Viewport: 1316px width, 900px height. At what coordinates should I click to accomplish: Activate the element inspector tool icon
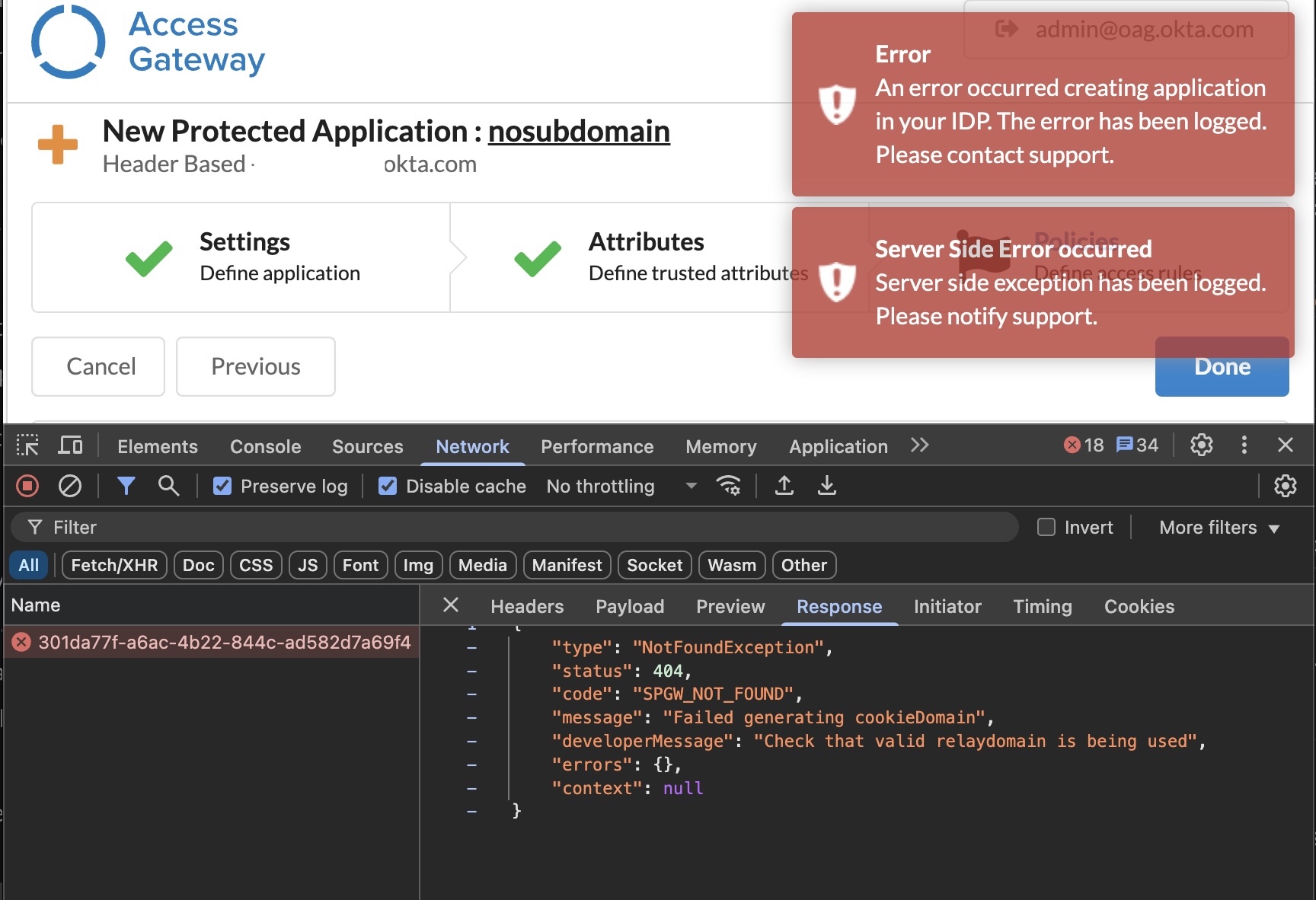(x=27, y=445)
